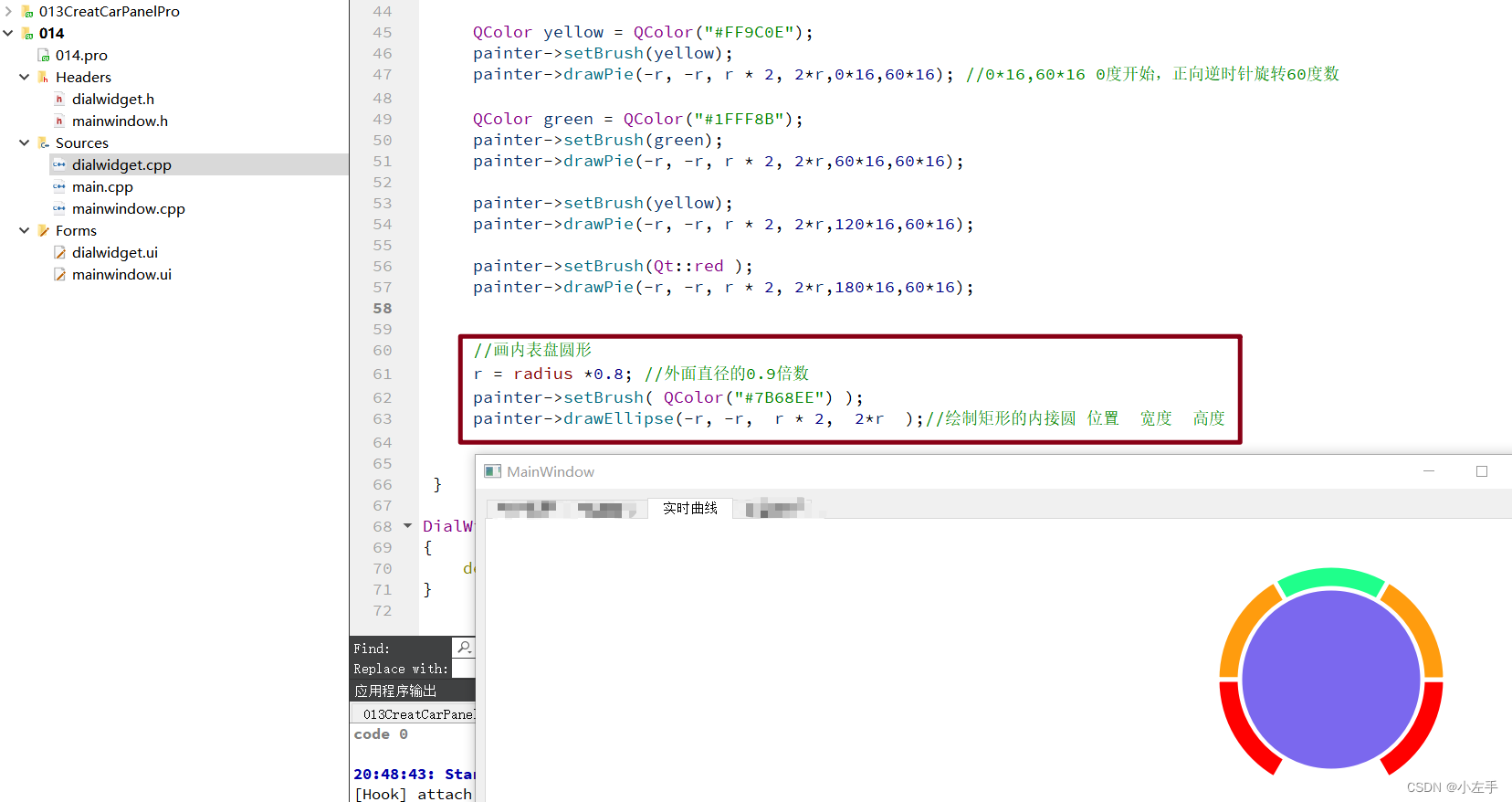Click line number 61 in gutter

click(383, 375)
